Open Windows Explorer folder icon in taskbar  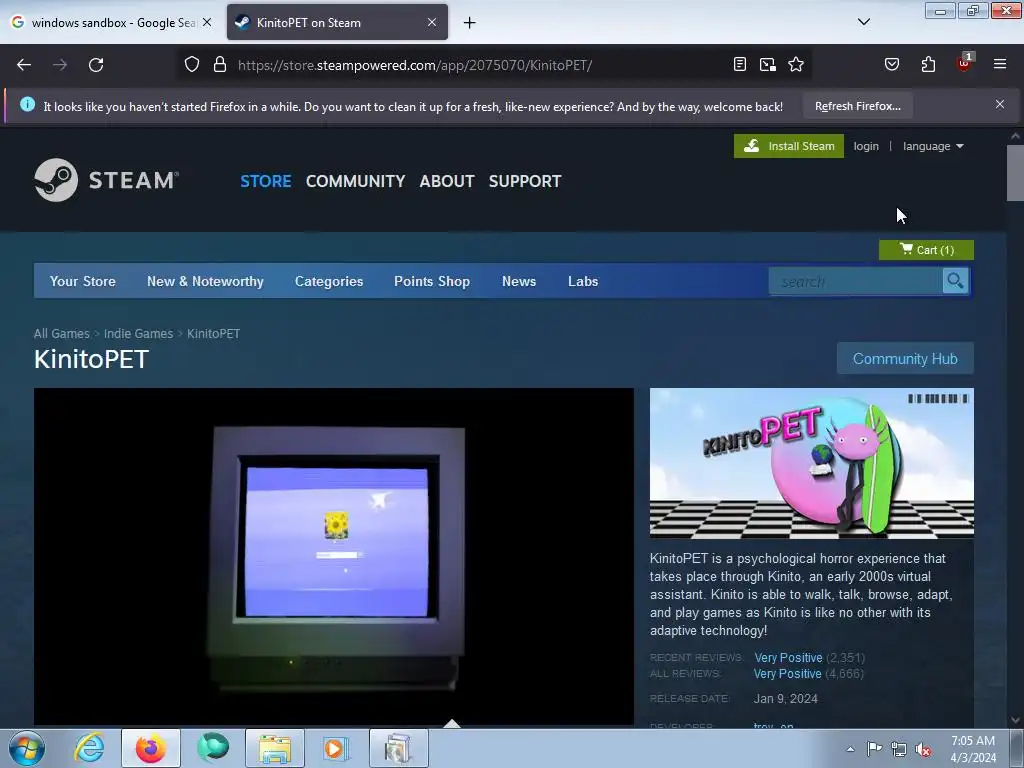click(275, 748)
